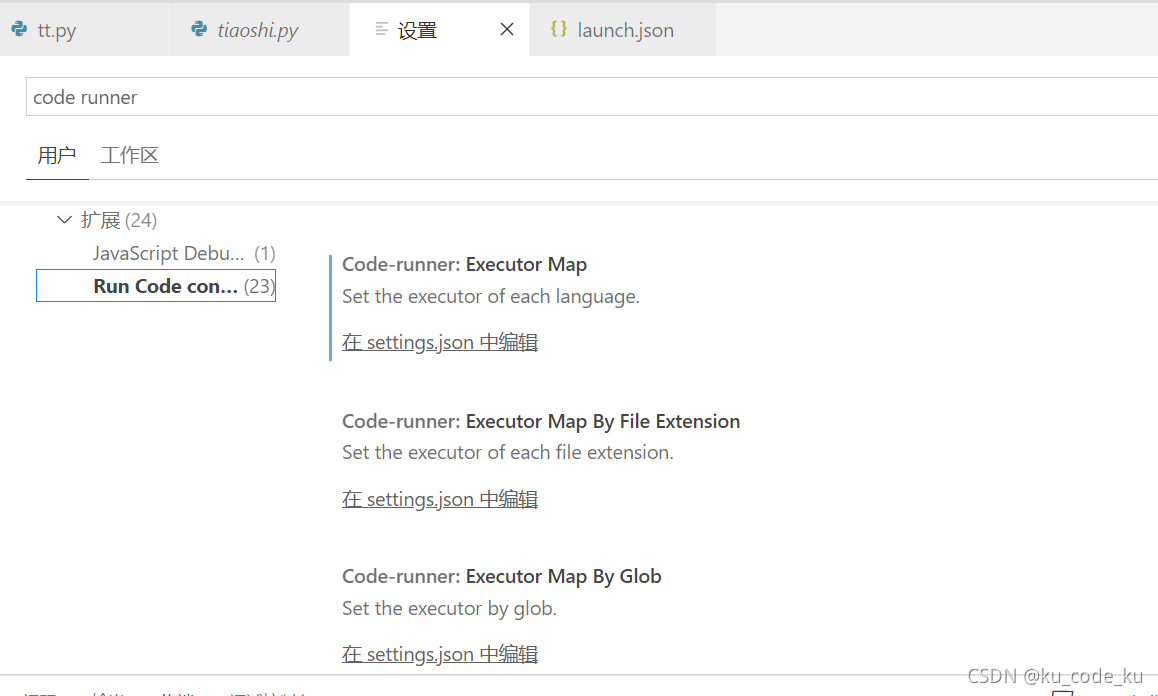Viewport: 1158px width, 696px height.
Task: Switch to the tt.py editor tab
Action: click(x=84, y=30)
